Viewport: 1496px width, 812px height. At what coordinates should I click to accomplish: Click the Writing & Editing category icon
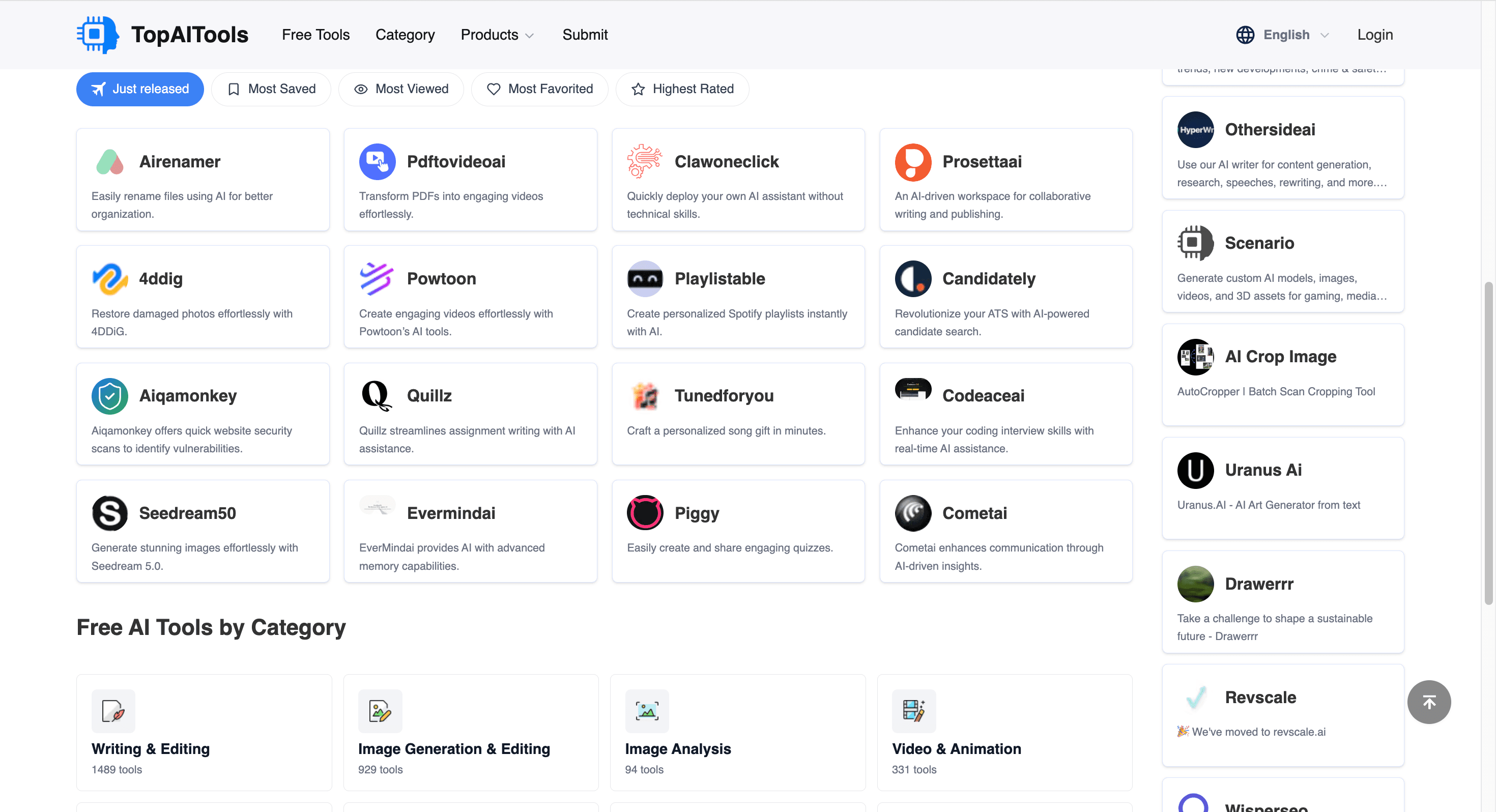(113, 711)
